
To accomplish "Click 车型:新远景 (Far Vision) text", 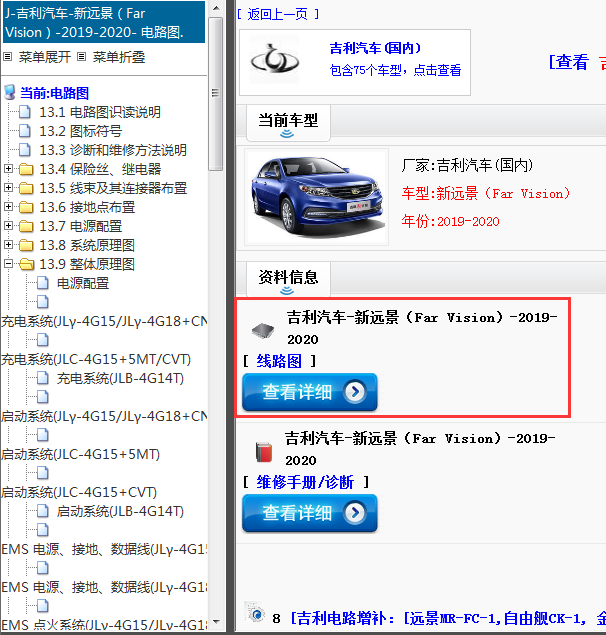I will 486,193.
